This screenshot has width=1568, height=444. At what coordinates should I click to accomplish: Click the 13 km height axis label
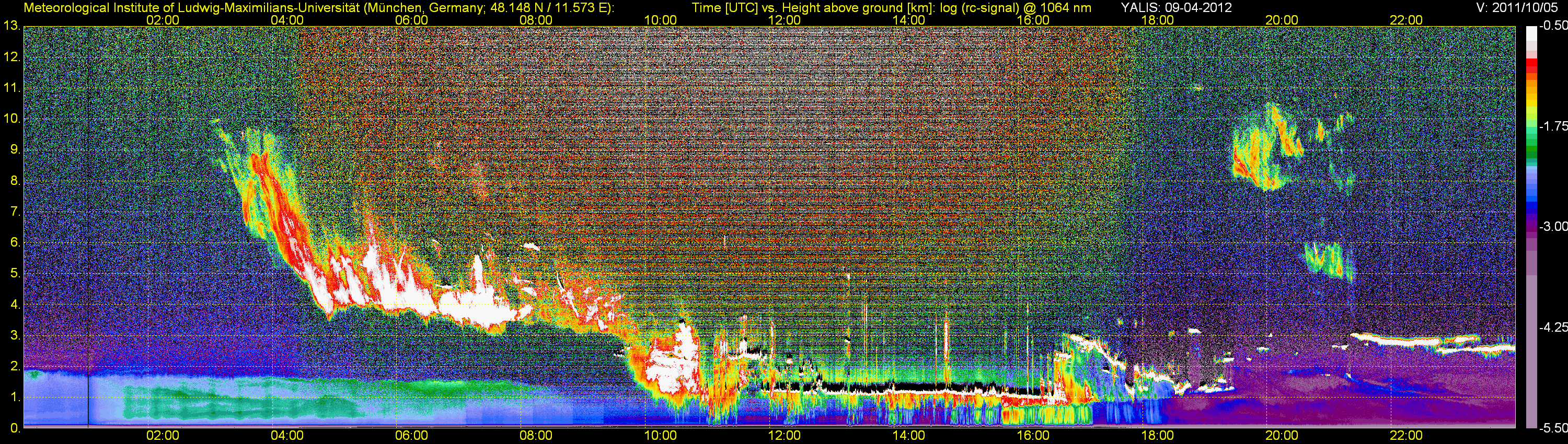11,26
